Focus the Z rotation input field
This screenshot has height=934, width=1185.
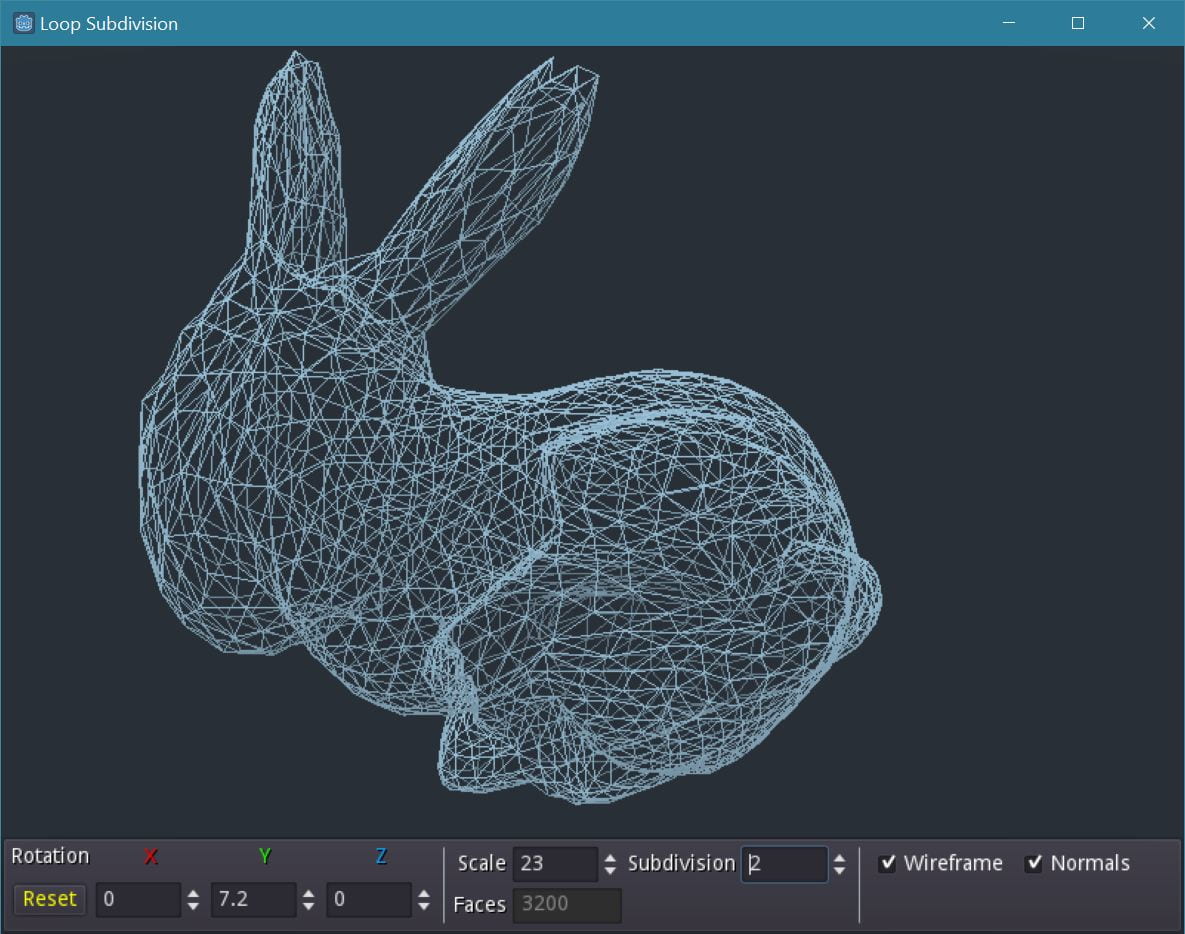(x=369, y=899)
